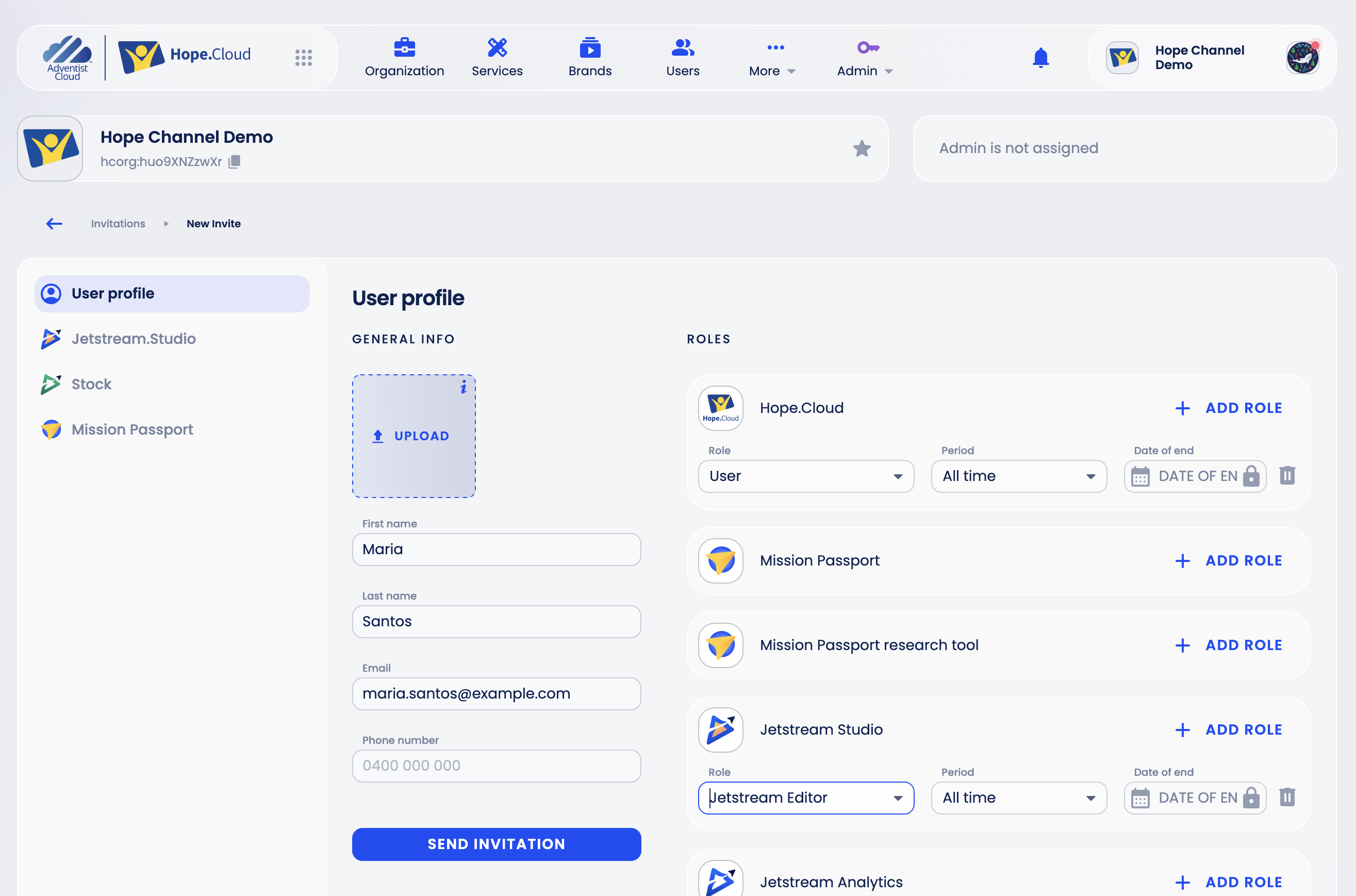This screenshot has height=896, width=1356.
Task: Click the Mission Passport service icon in Roles
Action: [x=721, y=560]
